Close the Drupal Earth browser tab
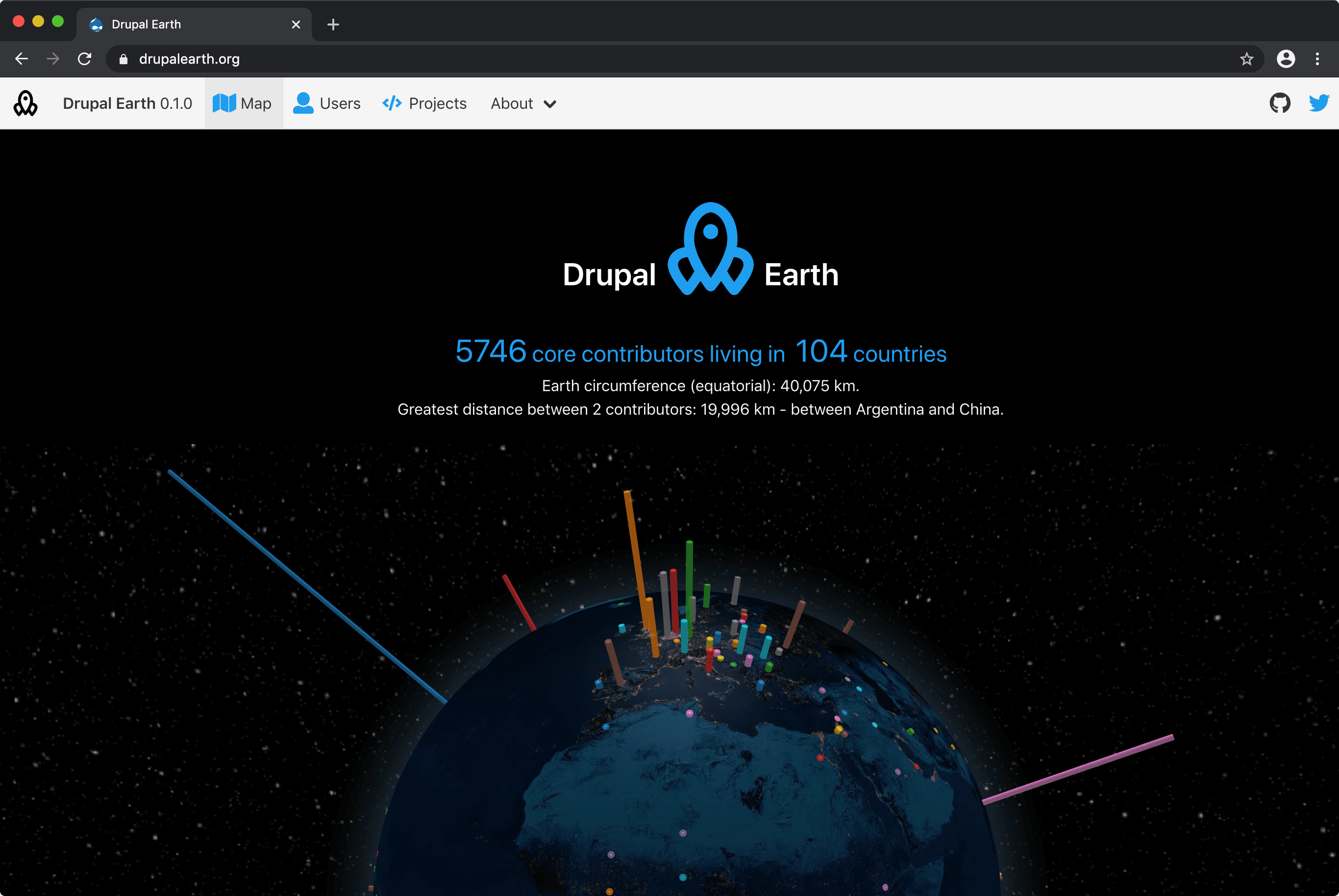This screenshot has width=1339, height=896. pyautogui.click(x=296, y=25)
